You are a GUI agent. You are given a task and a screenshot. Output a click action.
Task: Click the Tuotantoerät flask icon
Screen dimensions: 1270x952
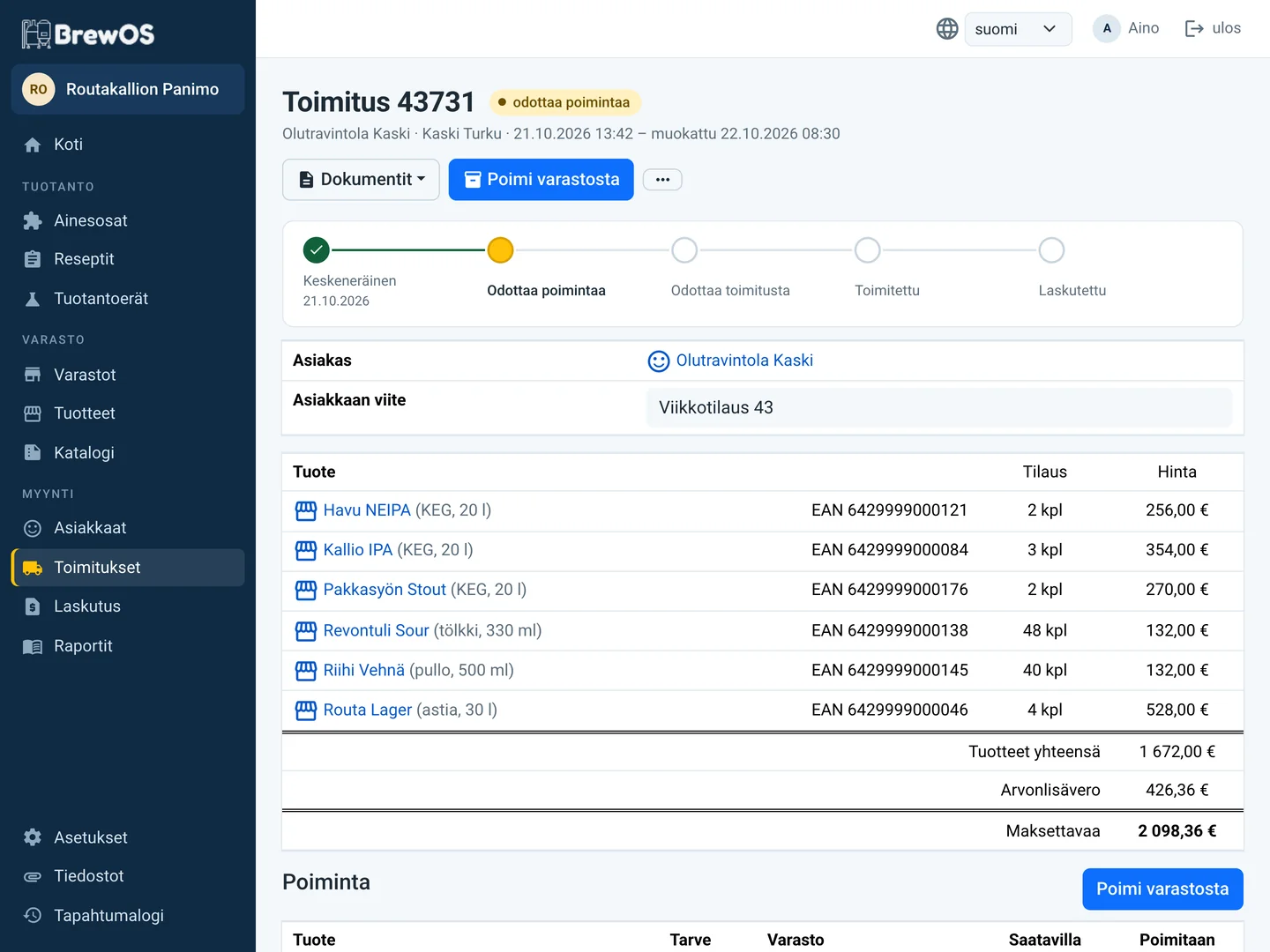33,299
